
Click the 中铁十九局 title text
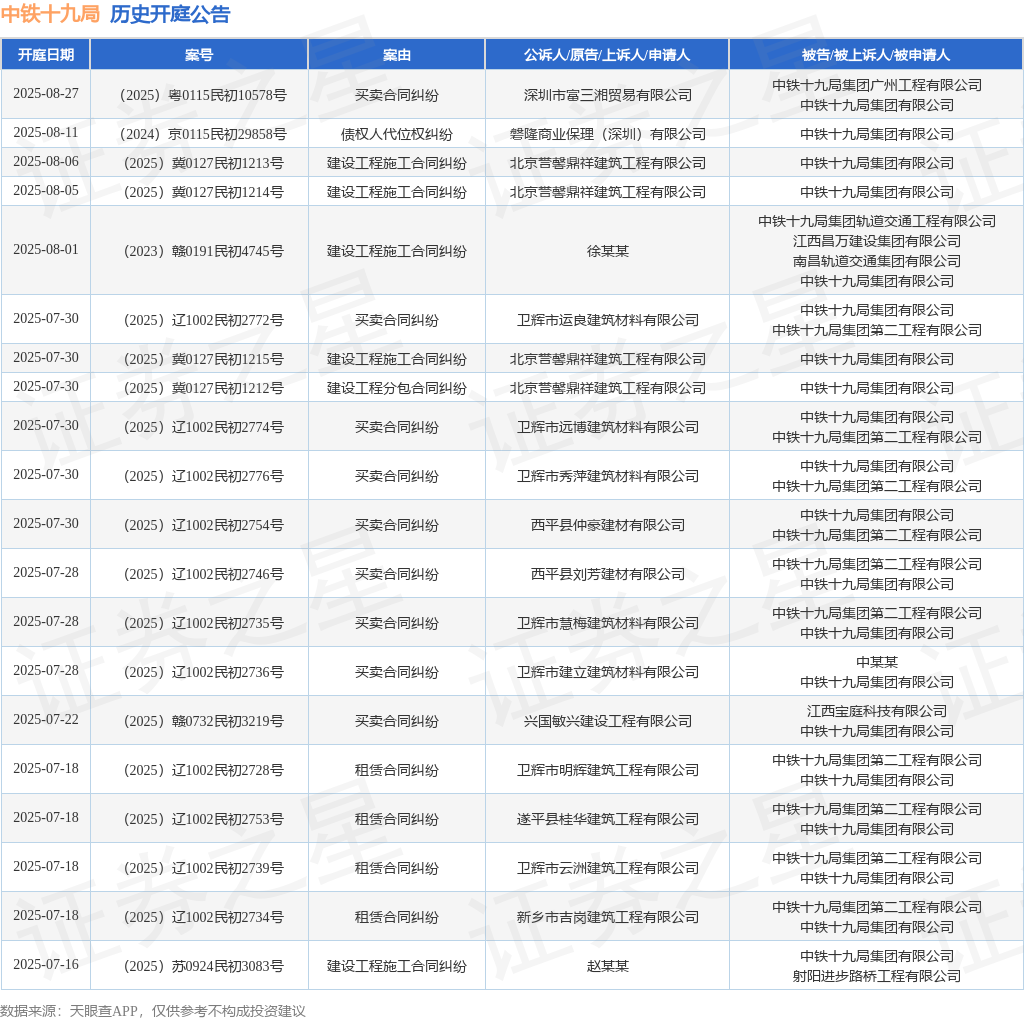50,14
